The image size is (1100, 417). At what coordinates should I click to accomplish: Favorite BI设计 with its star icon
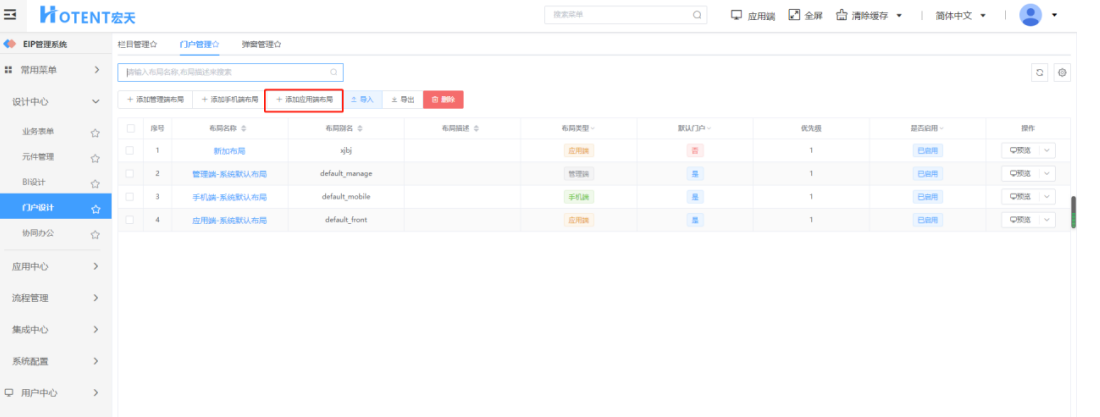[95, 183]
